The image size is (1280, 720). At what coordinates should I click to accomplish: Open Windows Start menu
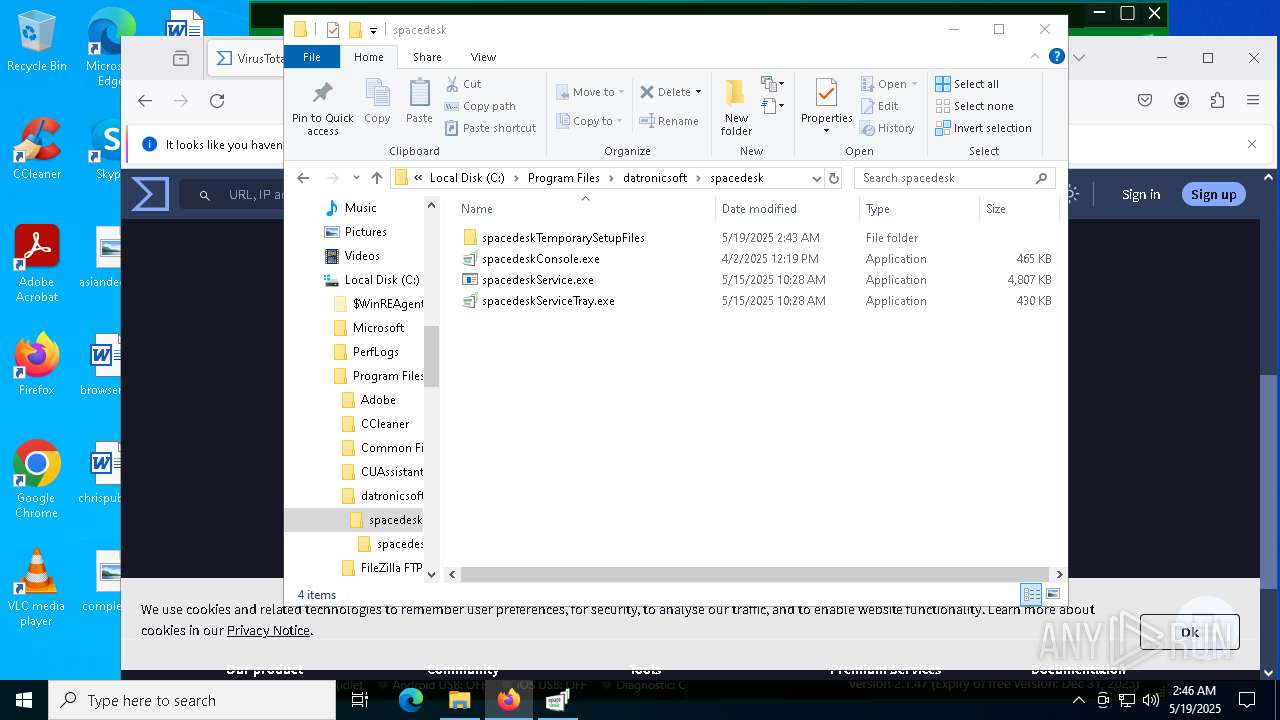point(24,700)
